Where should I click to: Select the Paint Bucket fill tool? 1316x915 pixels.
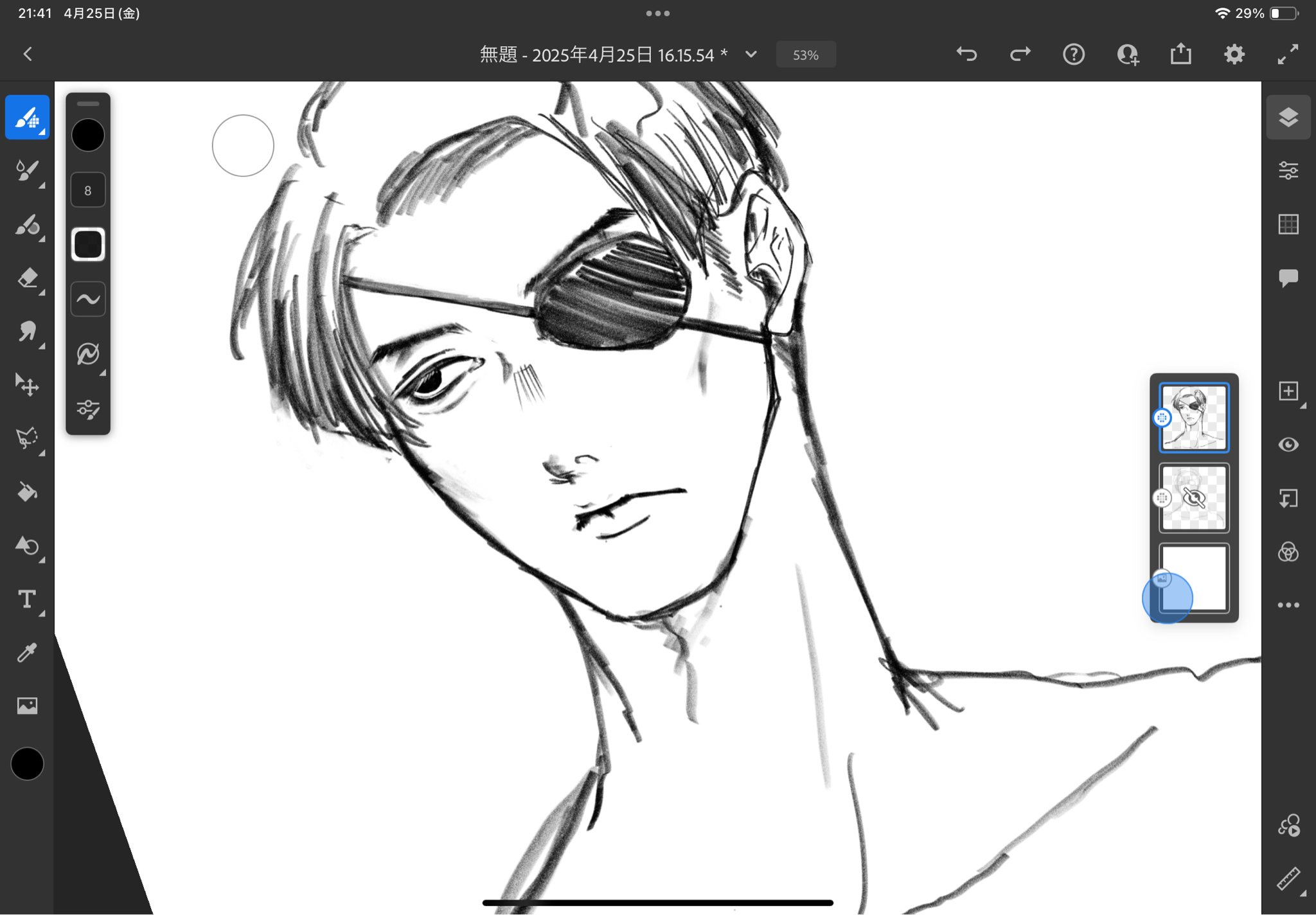point(27,492)
